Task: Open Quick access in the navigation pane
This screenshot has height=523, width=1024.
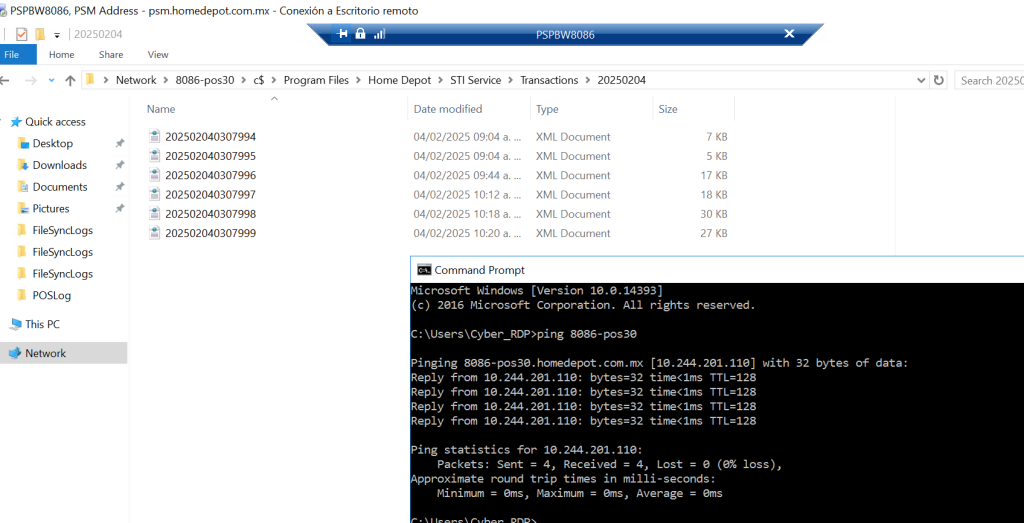Action: tap(55, 122)
